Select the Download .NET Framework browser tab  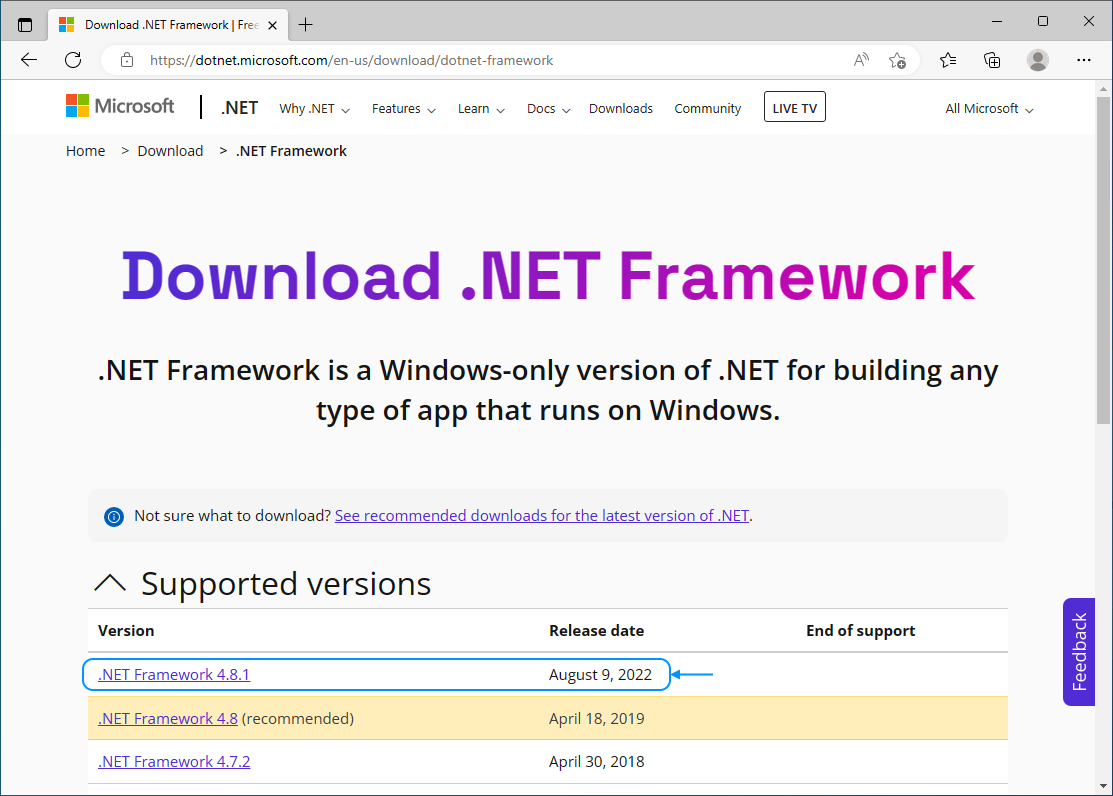[x=168, y=25]
